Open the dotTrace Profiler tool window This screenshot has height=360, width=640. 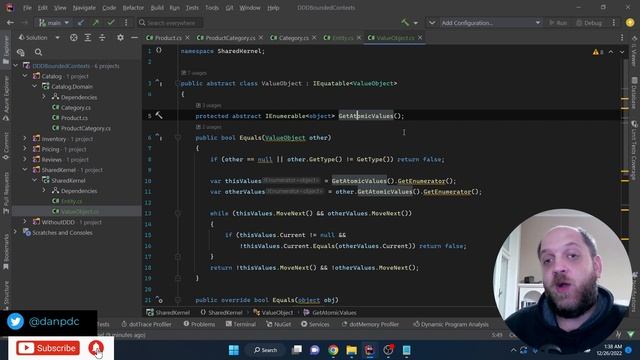tap(147, 324)
